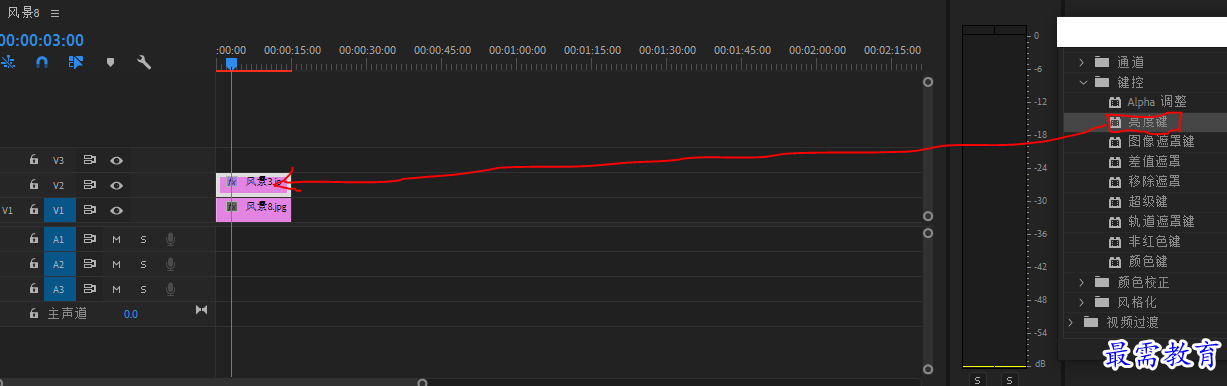This screenshot has width=1227, height=386.
Task: Open timeline display settings wrench
Action: pos(144,62)
